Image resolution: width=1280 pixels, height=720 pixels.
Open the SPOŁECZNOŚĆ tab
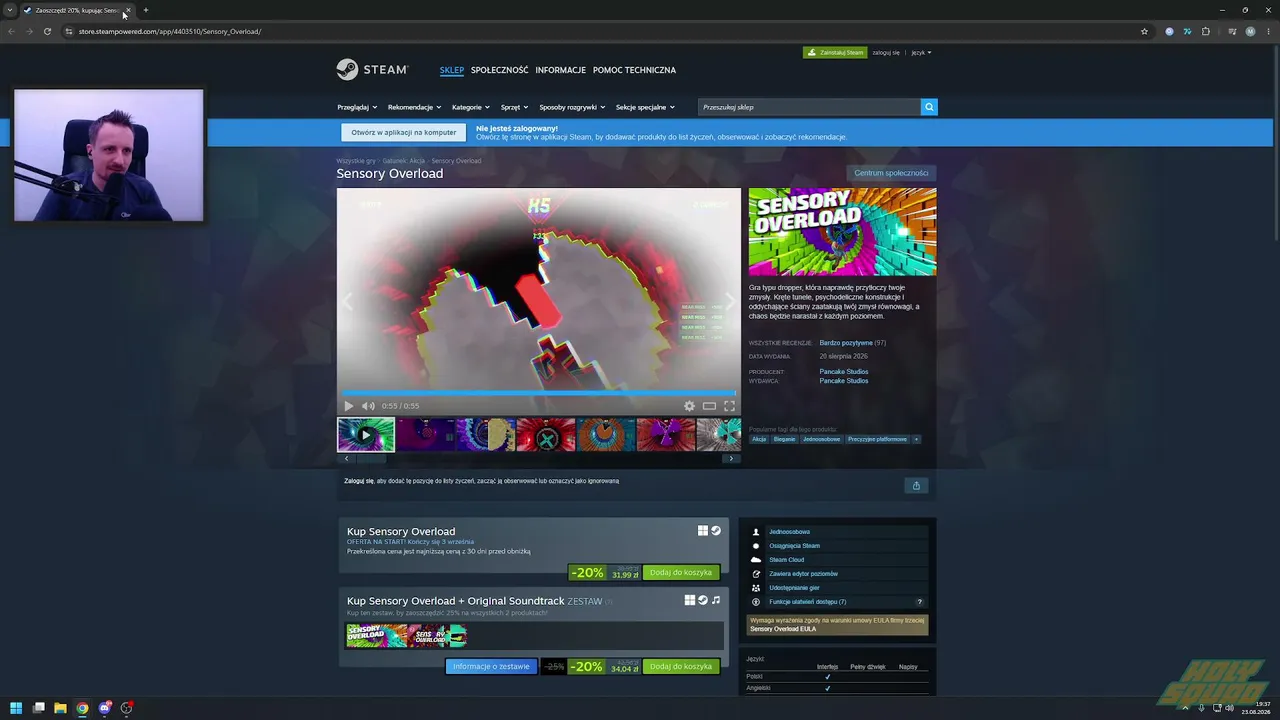click(x=500, y=70)
